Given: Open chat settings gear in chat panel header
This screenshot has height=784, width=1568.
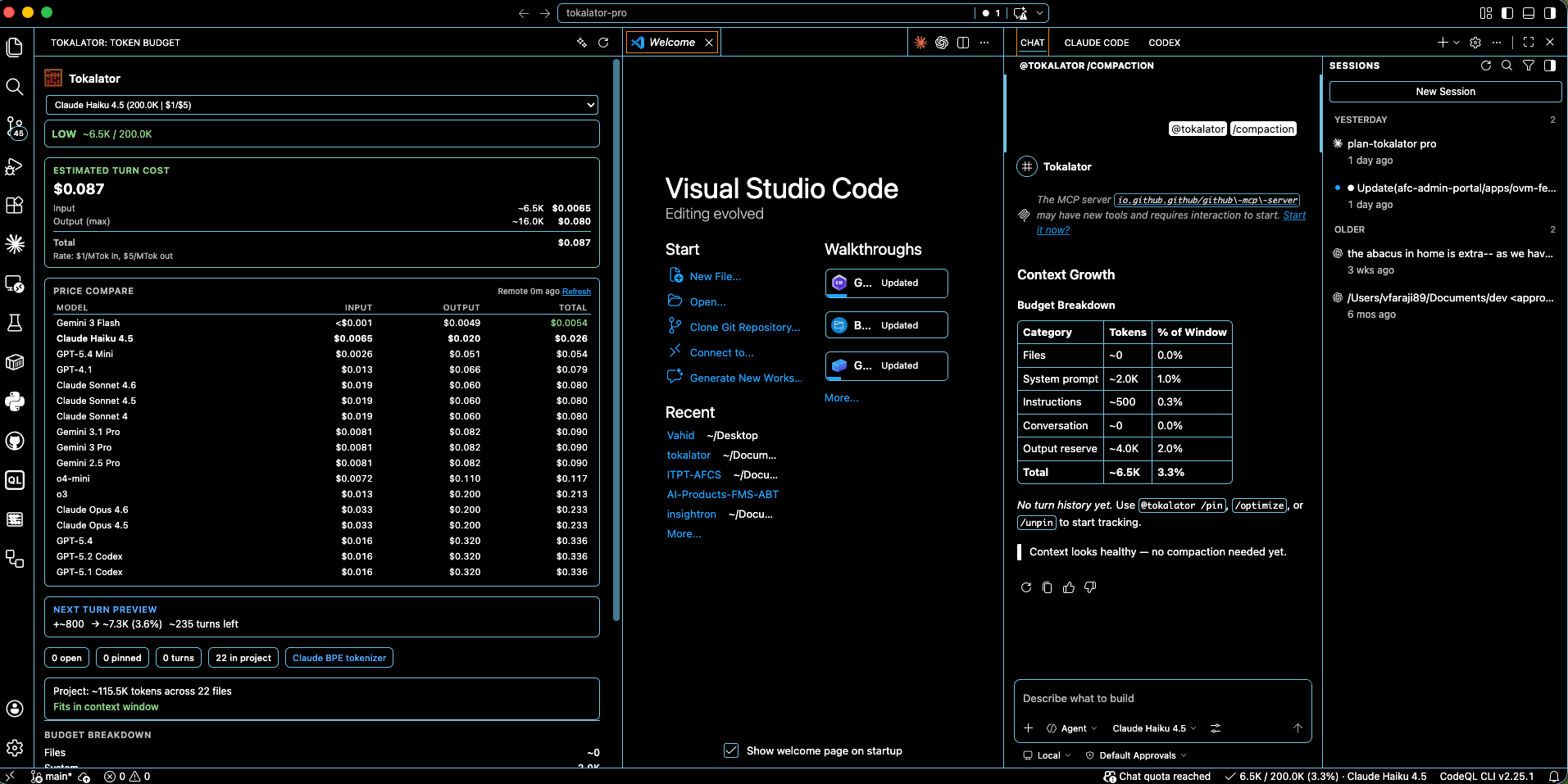Looking at the screenshot, I should [1475, 43].
